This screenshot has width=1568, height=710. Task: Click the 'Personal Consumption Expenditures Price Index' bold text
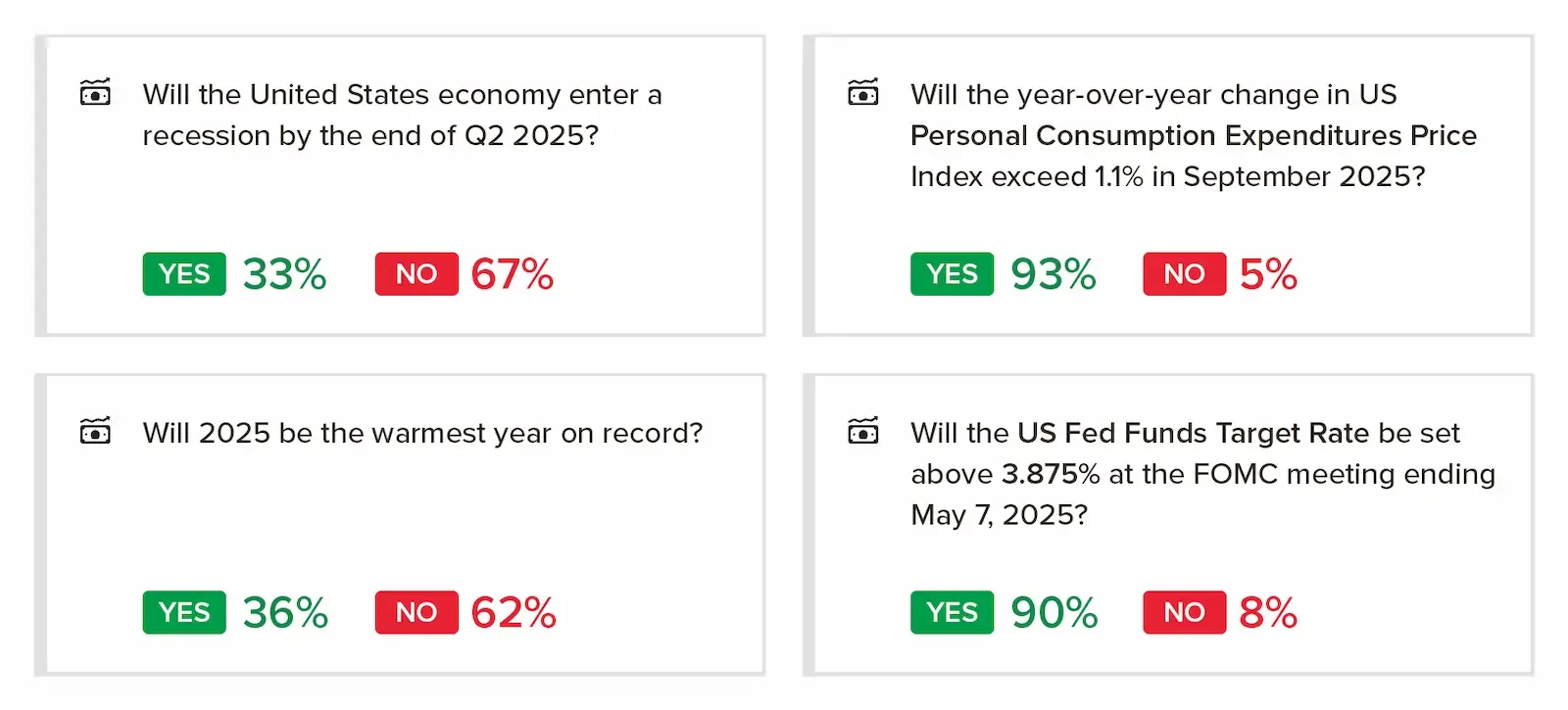1193,135
